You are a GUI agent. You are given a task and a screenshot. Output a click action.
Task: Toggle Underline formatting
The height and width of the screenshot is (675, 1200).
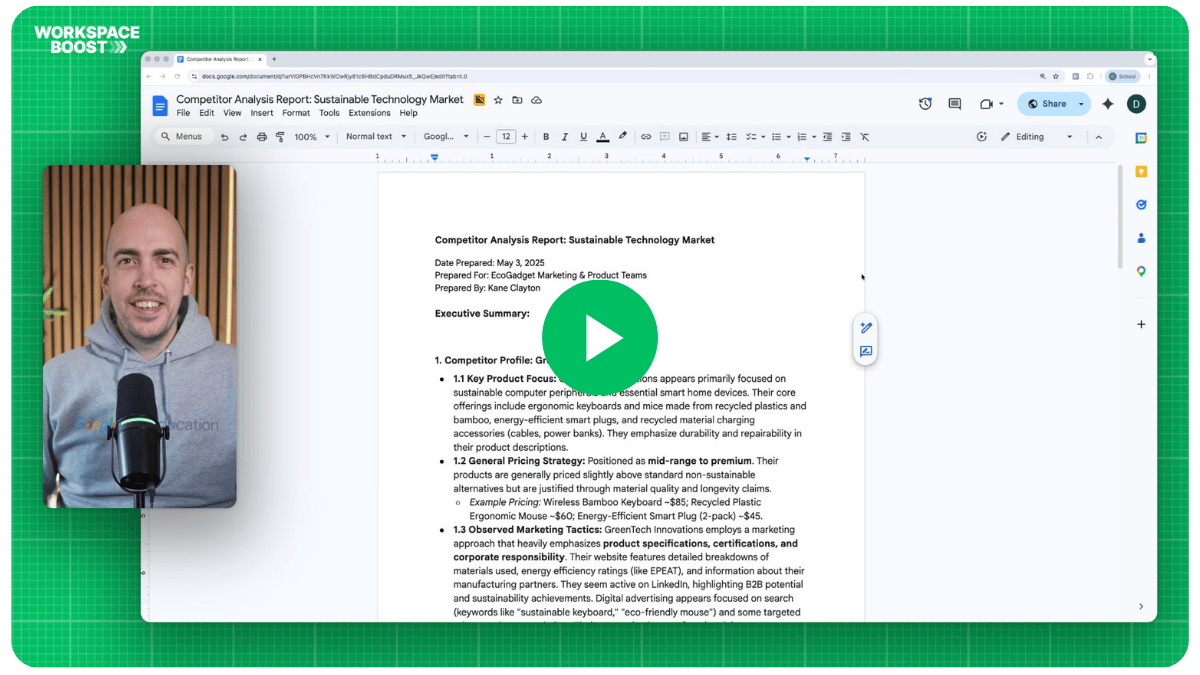point(583,137)
